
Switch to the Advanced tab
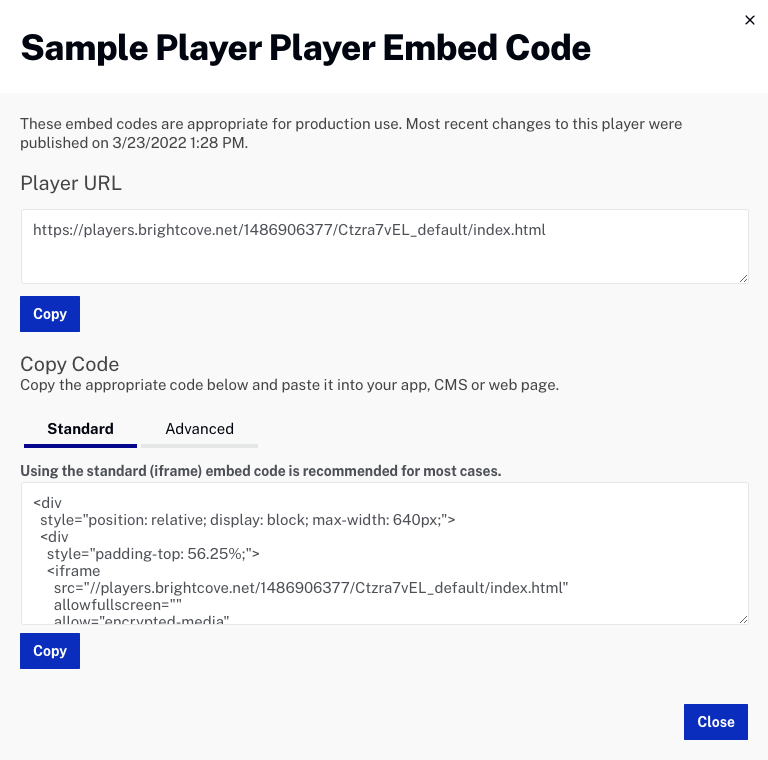coord(199,429)
